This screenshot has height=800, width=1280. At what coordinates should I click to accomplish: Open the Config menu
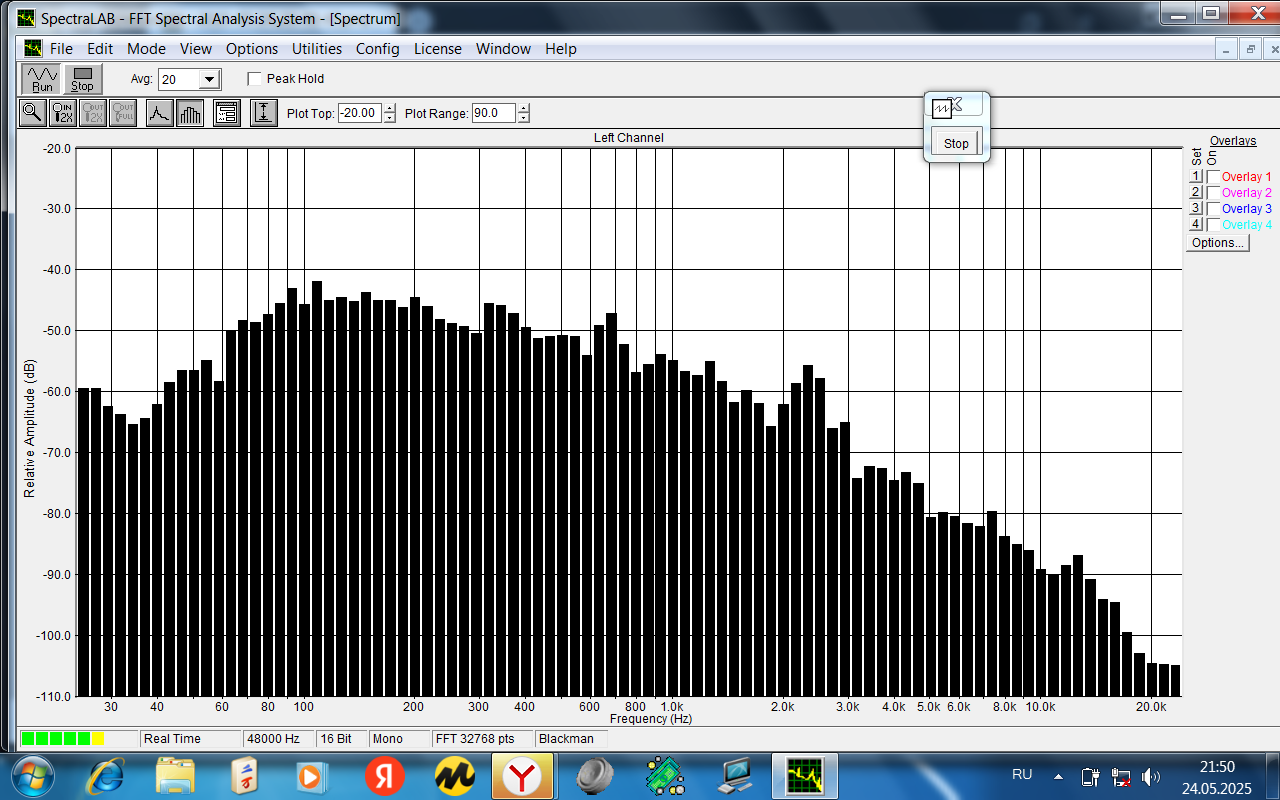pos(377,48)
